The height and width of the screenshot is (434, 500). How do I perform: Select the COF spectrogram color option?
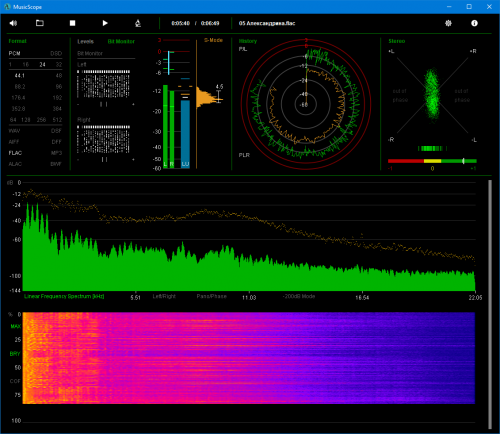(15, 381)
